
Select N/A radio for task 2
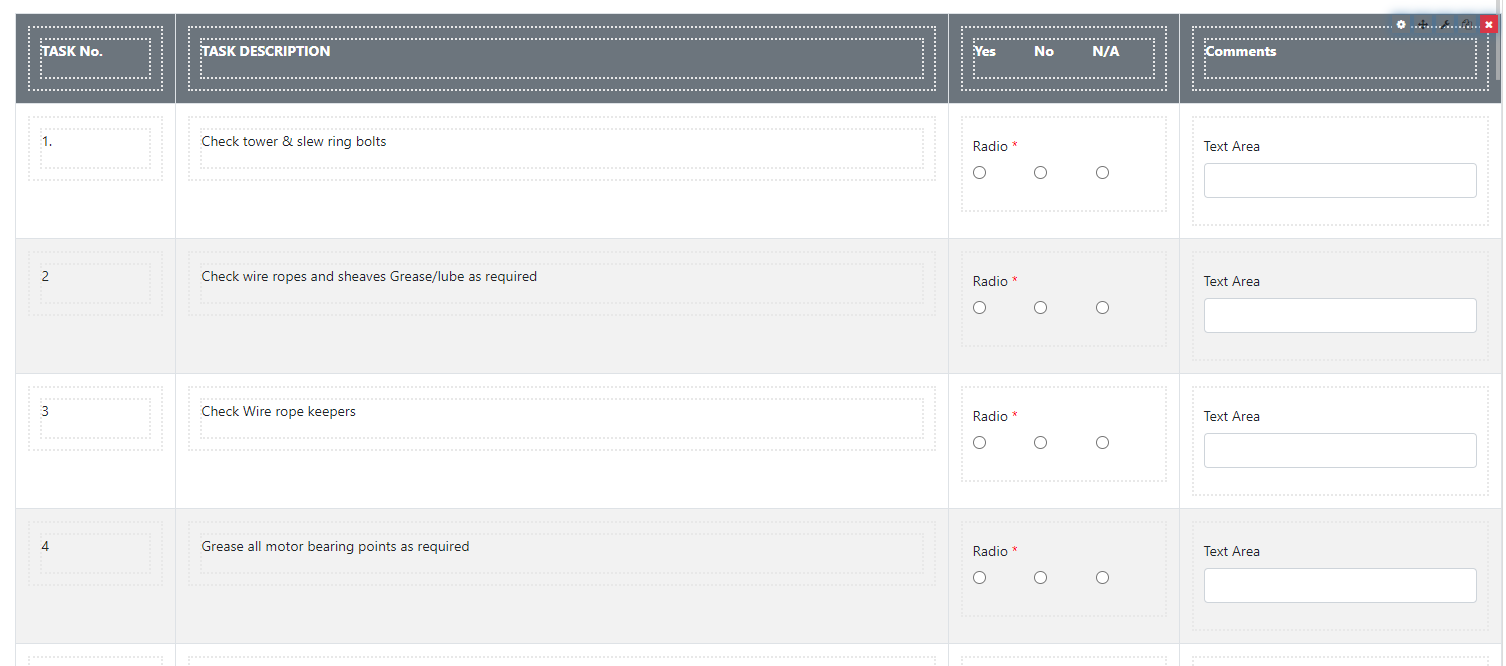1102,307
